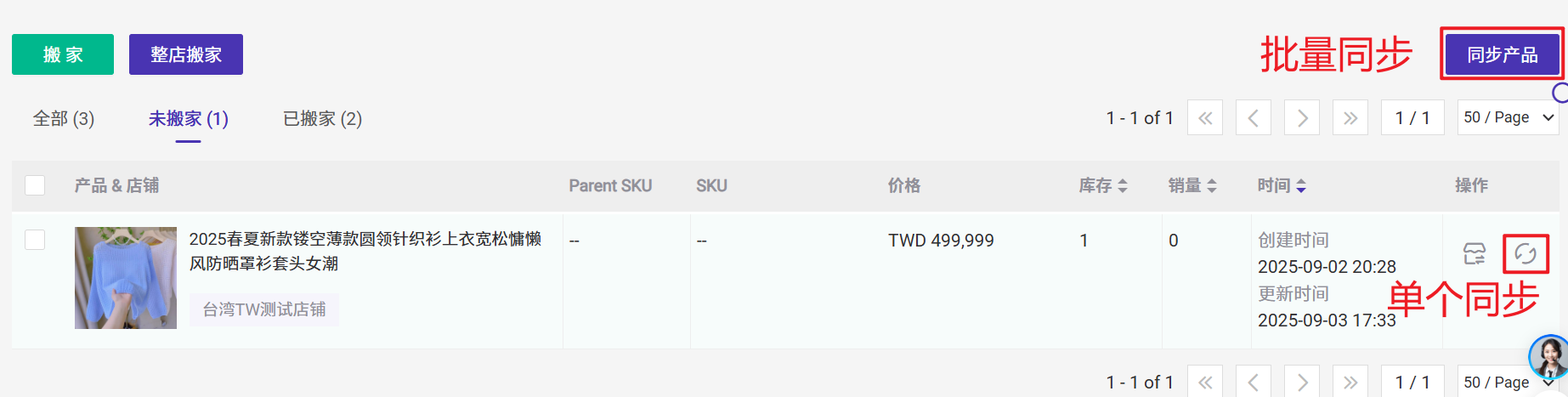This screenshot has width=1568, height=397.
Task: Click the 同步产品 batch sync button
Action: pyautogui.click(x=1503, y=54)
